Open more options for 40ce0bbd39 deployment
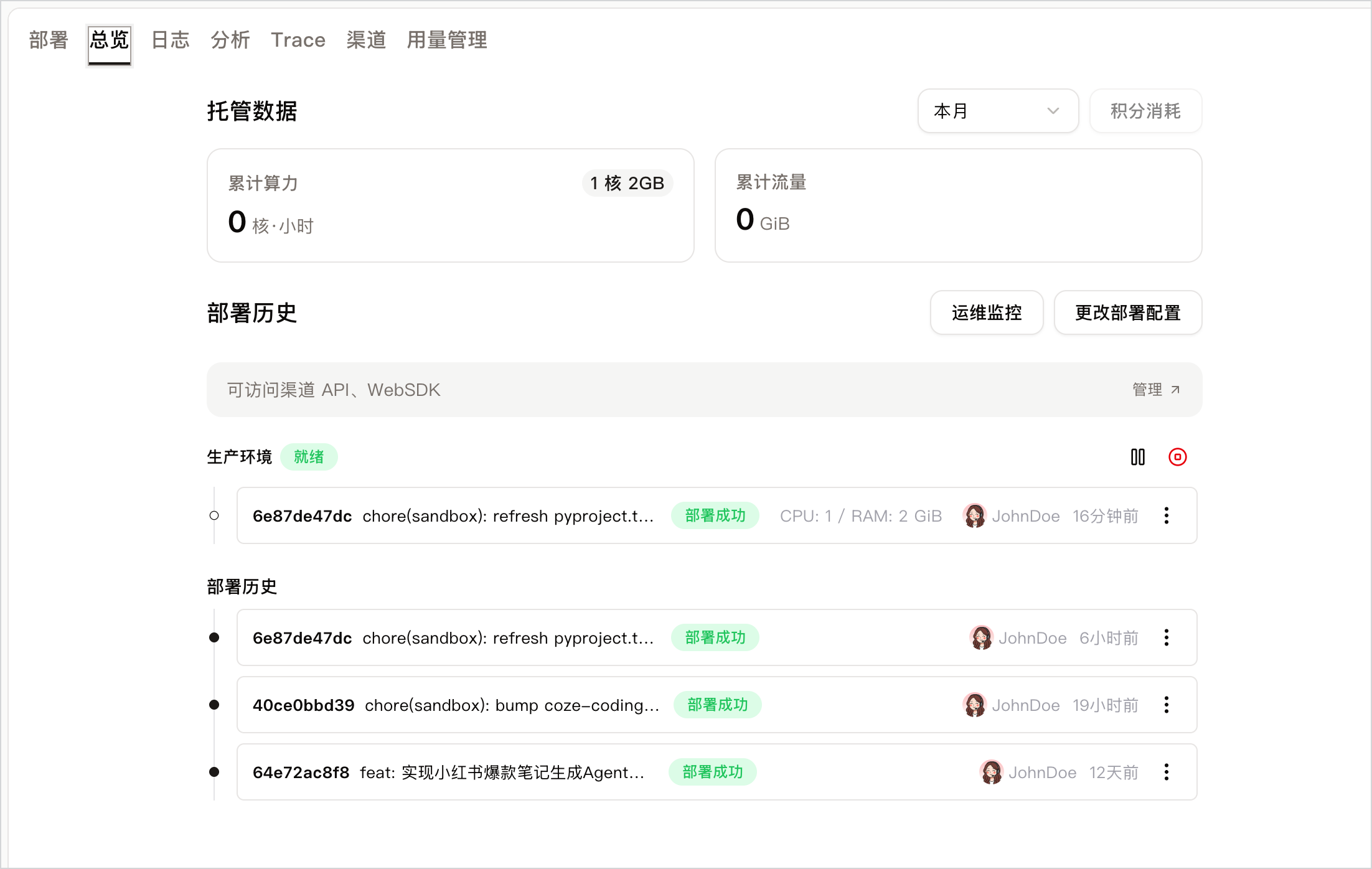 pyautogui.click(x=1166, y=705)
